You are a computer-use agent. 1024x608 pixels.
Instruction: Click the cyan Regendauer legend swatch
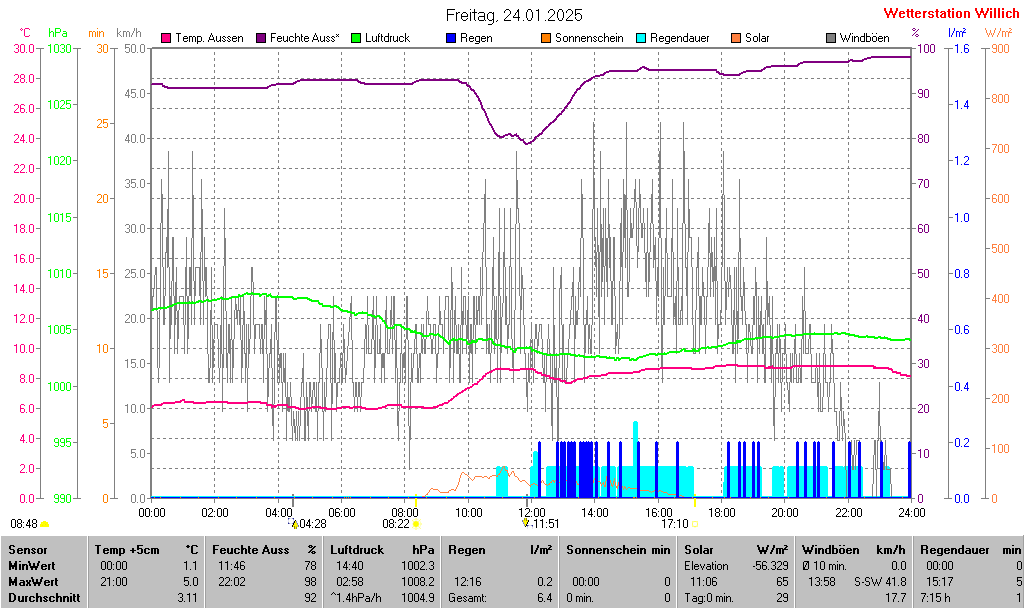point(641,39)
